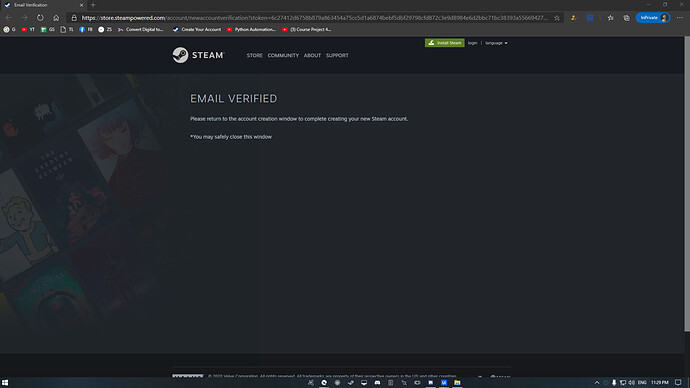The image size is (690, 388).
Task: Click the Microsoft Edge taskbar icon
Action: coord(324,383)
